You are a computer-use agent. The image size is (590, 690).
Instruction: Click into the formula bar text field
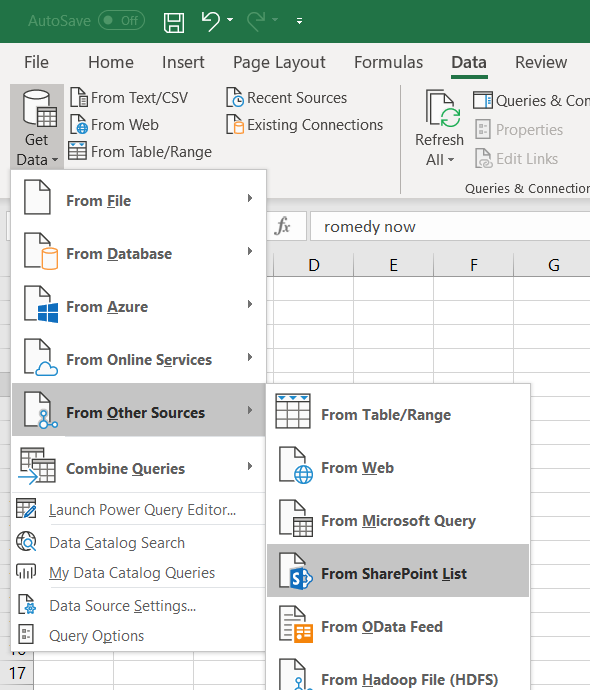pyautogui.click(x=450, y=226)
